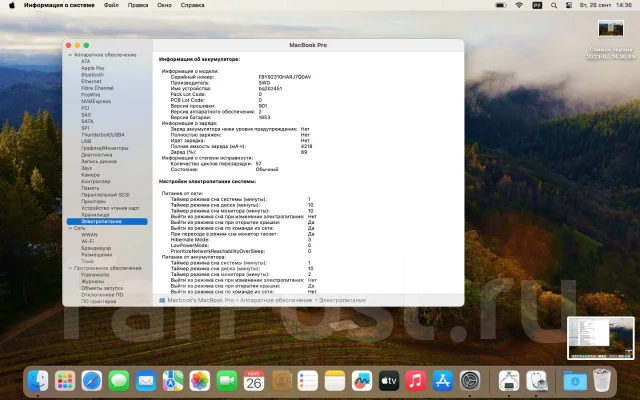The width and height of the screenshot is (640, 400).
Task: Open the Trash in the Dock
Action: pyautogui.click(x=602, y=381)
